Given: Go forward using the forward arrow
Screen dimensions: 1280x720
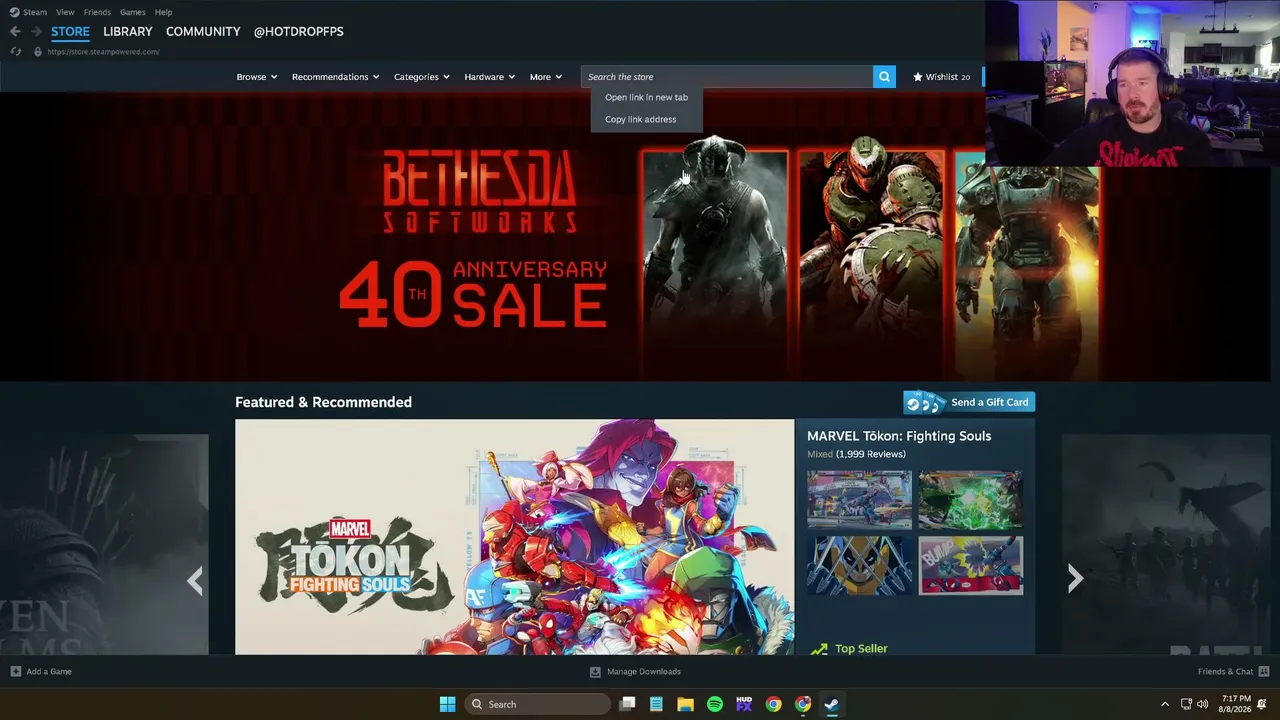Looking at the screenshot, I should [x=36, y=31].
